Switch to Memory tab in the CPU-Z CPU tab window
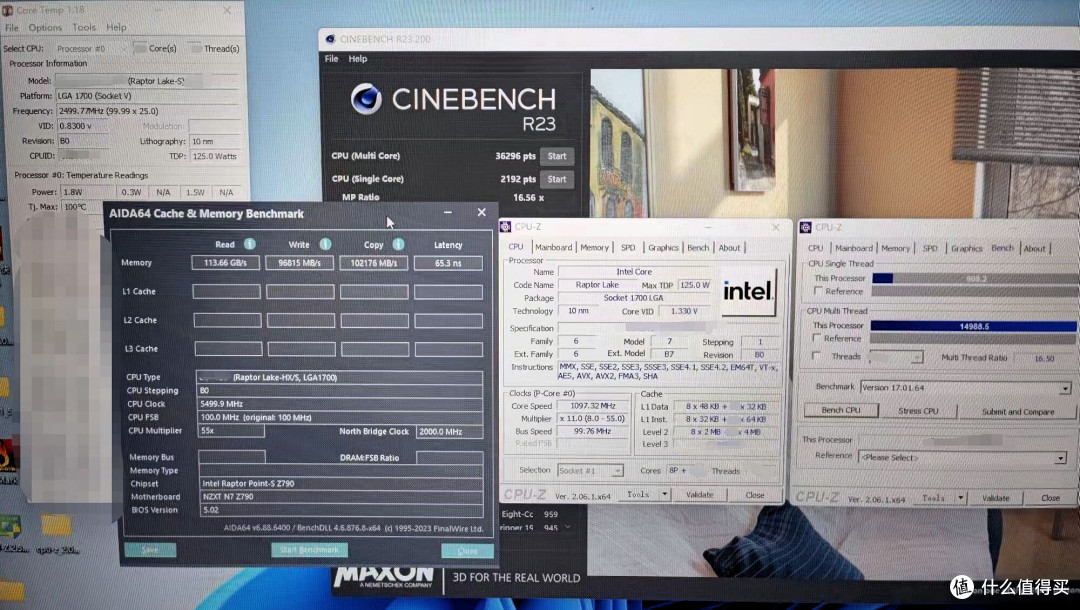 [x=594, y=248]
